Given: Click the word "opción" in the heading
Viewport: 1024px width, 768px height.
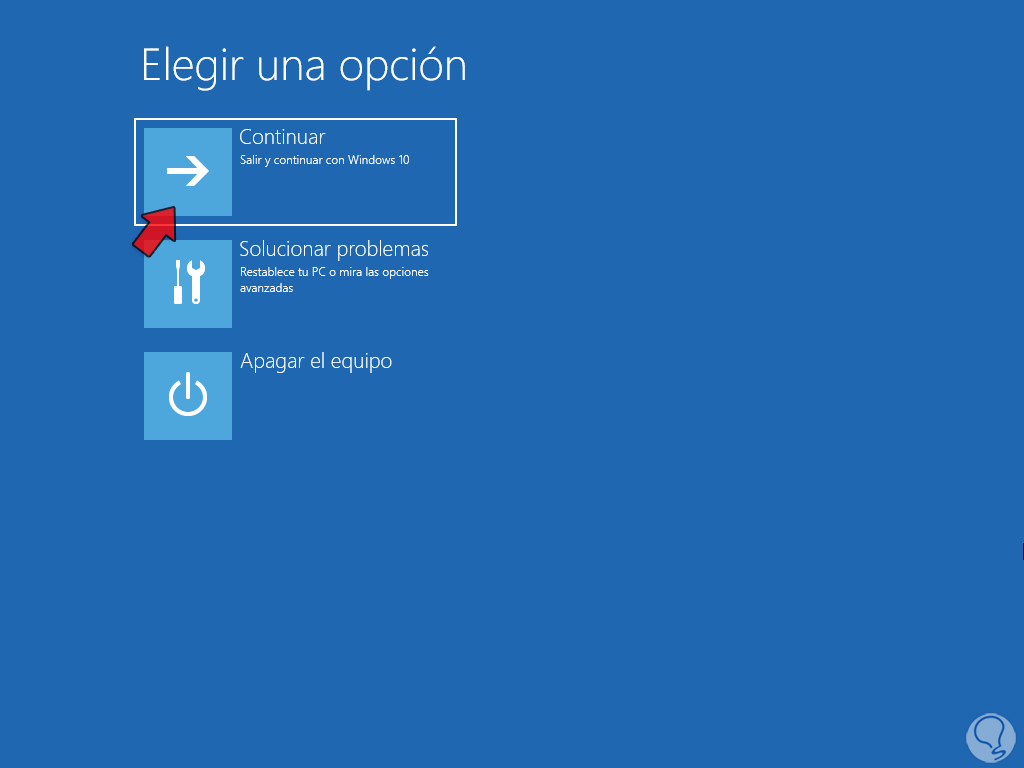Looking at the screenshot, I should pyautogui.click(x=403, y=68).
